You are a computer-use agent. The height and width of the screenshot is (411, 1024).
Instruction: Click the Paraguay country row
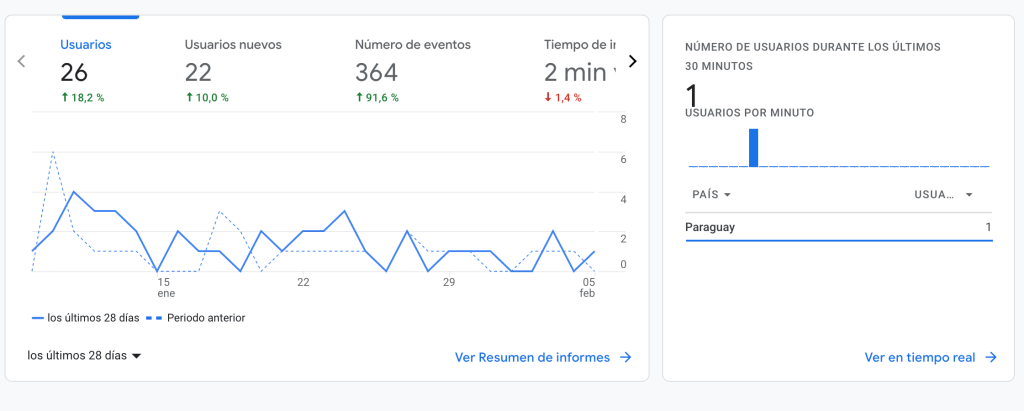(838, 228)
